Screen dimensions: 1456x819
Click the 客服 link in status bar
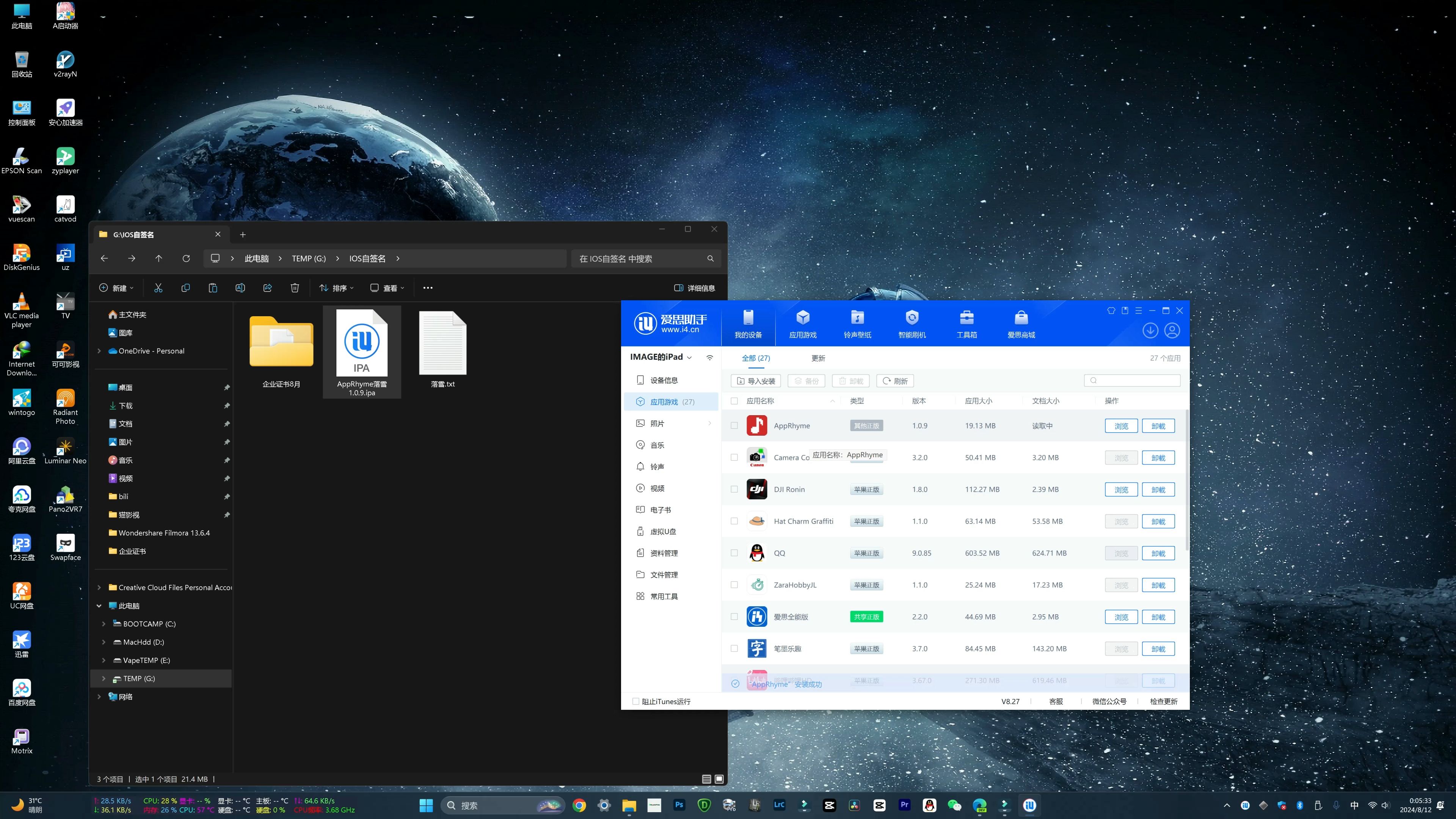click(1056, 701)
